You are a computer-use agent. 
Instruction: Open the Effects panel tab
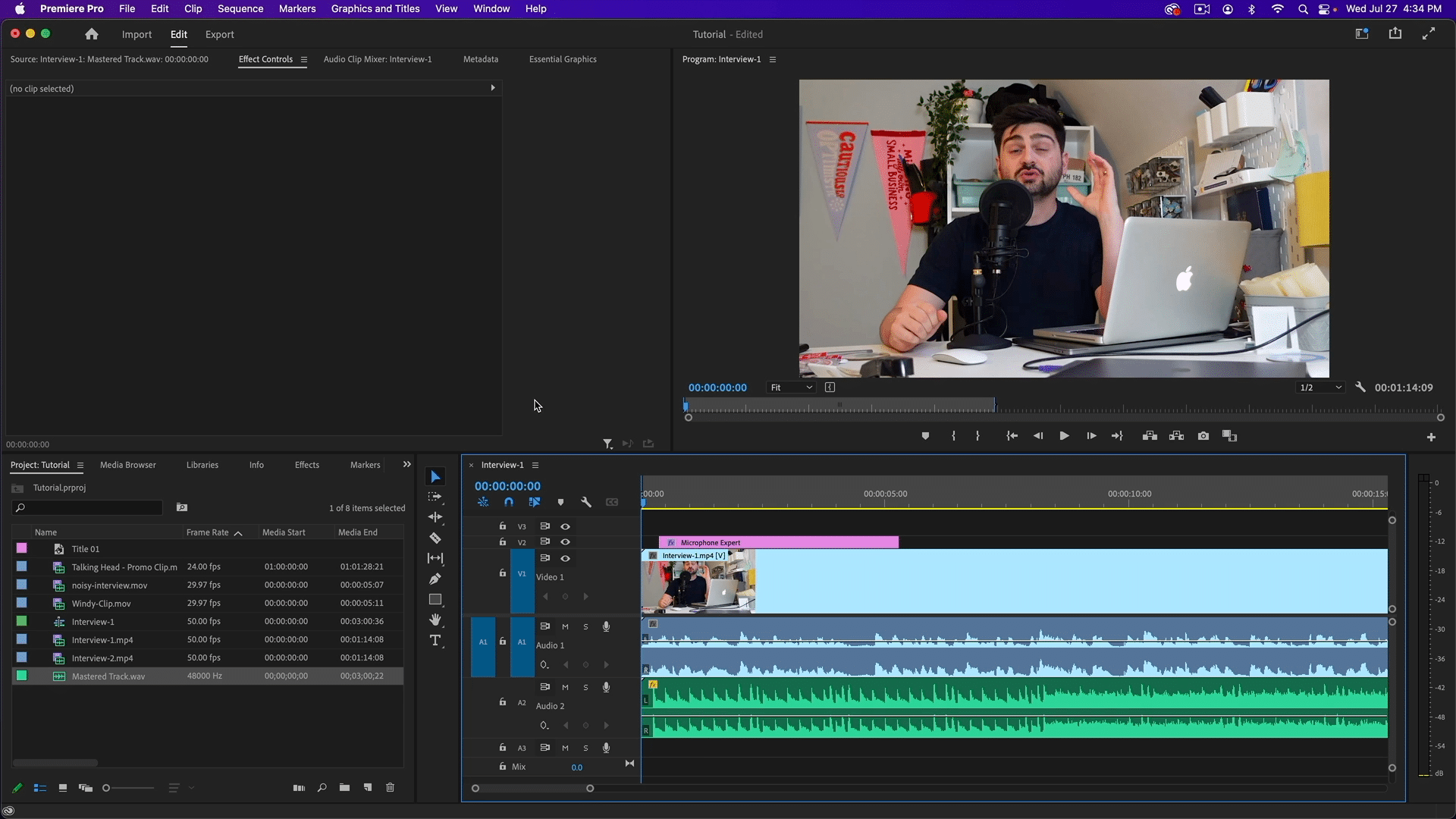307,465
